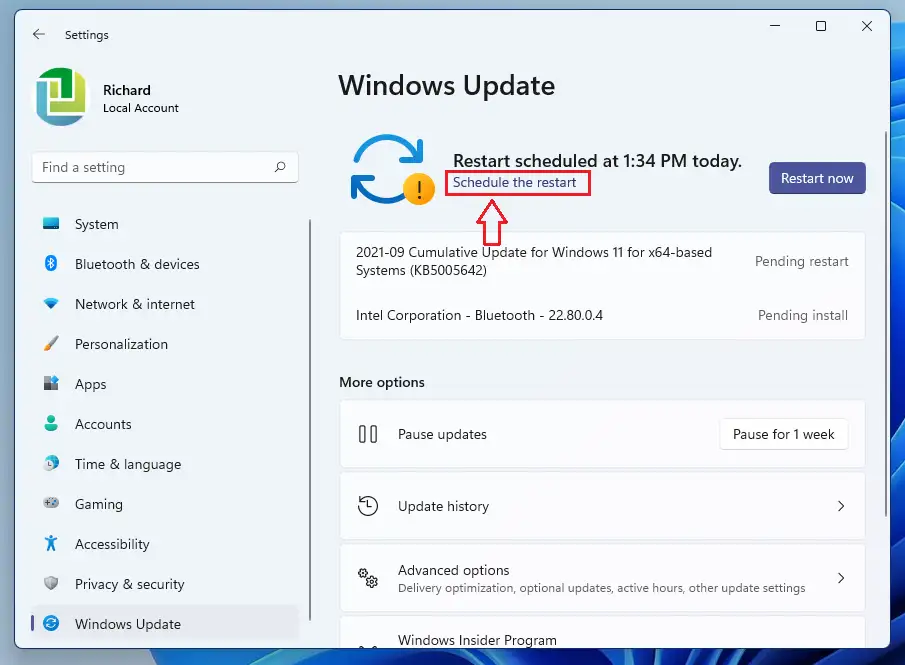
Task: Click the pause updates icon
Action: click(368, 434)
